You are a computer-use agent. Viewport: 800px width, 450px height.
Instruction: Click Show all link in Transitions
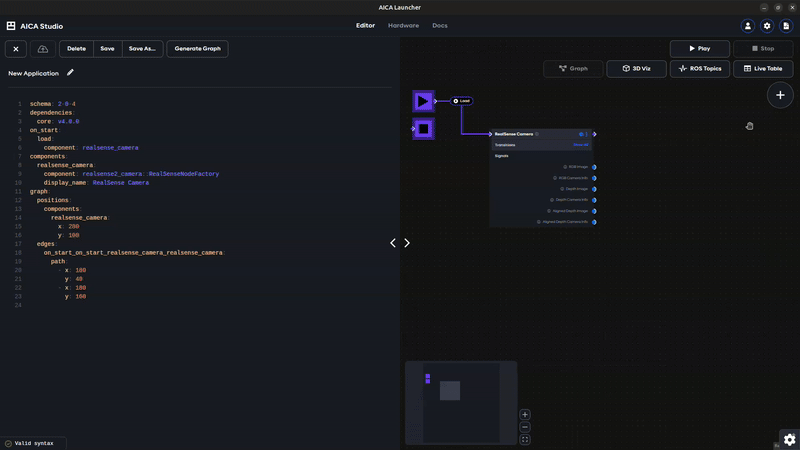click(581, 145)
